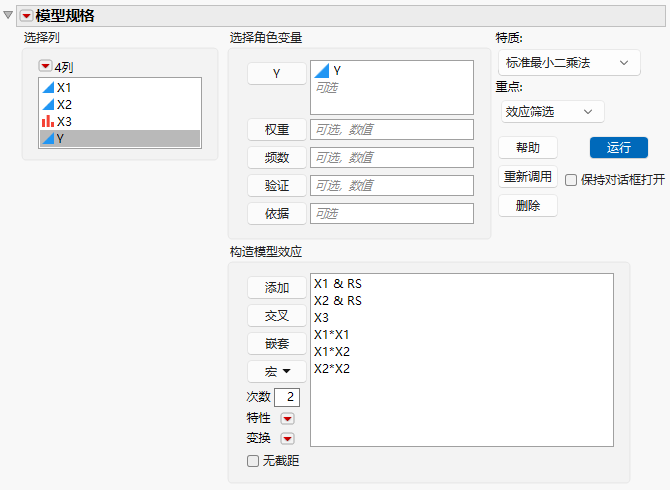This screenshot has height=490, width=670.
Task: Open the red triangle menu next to 4列
Action: [x=45, y=66]
